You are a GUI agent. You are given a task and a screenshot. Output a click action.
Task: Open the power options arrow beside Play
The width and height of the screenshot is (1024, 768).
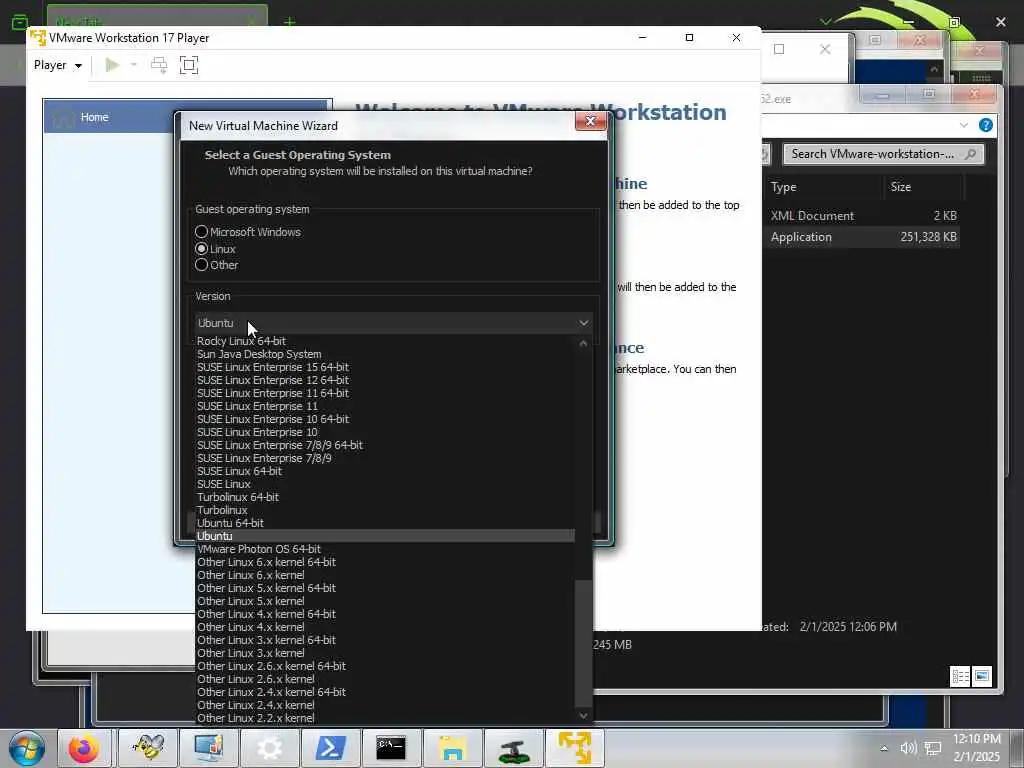click(134, 65)
